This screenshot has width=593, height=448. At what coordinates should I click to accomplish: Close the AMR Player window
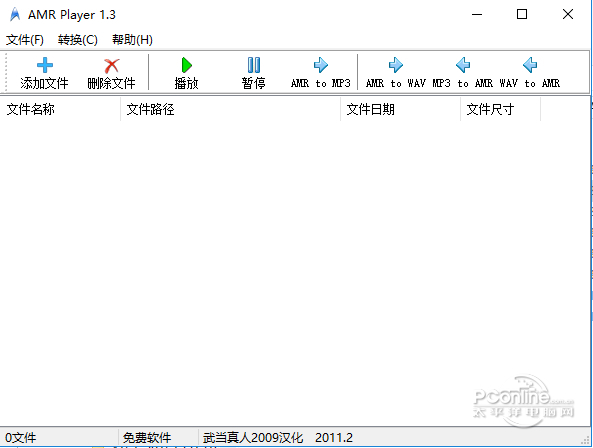click(x=568, y=15)
